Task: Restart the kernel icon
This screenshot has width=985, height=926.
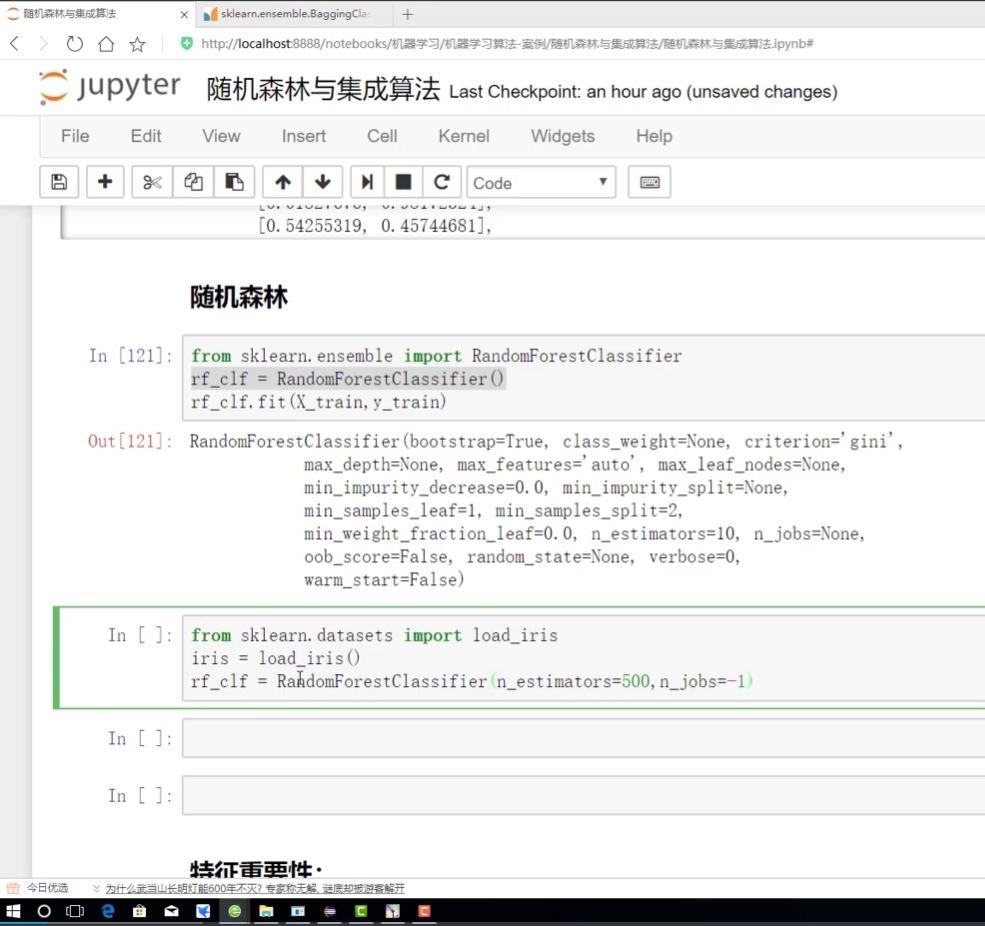Action: 442,182
